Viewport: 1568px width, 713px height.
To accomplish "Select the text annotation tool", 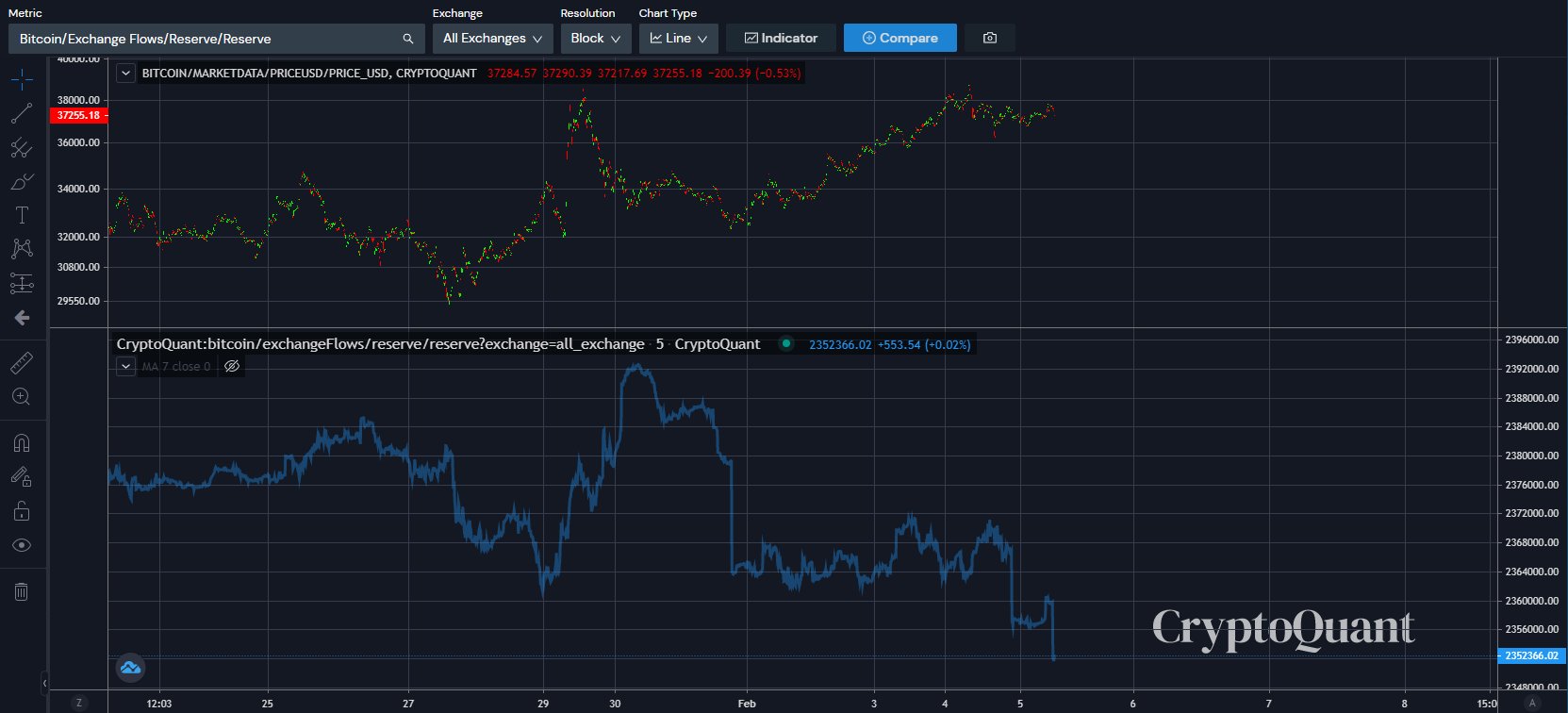I will click(22, 215).
